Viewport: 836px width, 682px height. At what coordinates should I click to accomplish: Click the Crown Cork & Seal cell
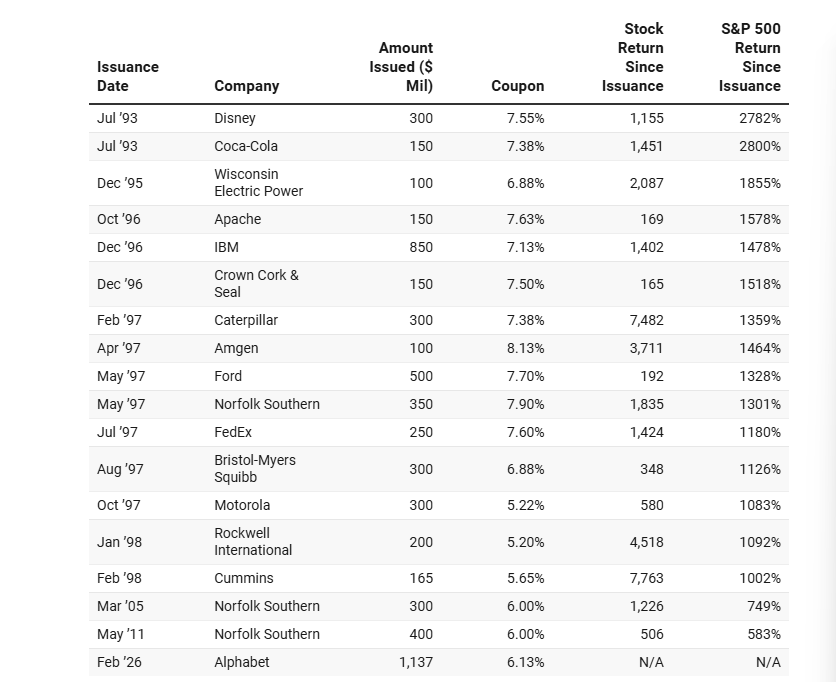pyautogui.click(x=256, y=284)
